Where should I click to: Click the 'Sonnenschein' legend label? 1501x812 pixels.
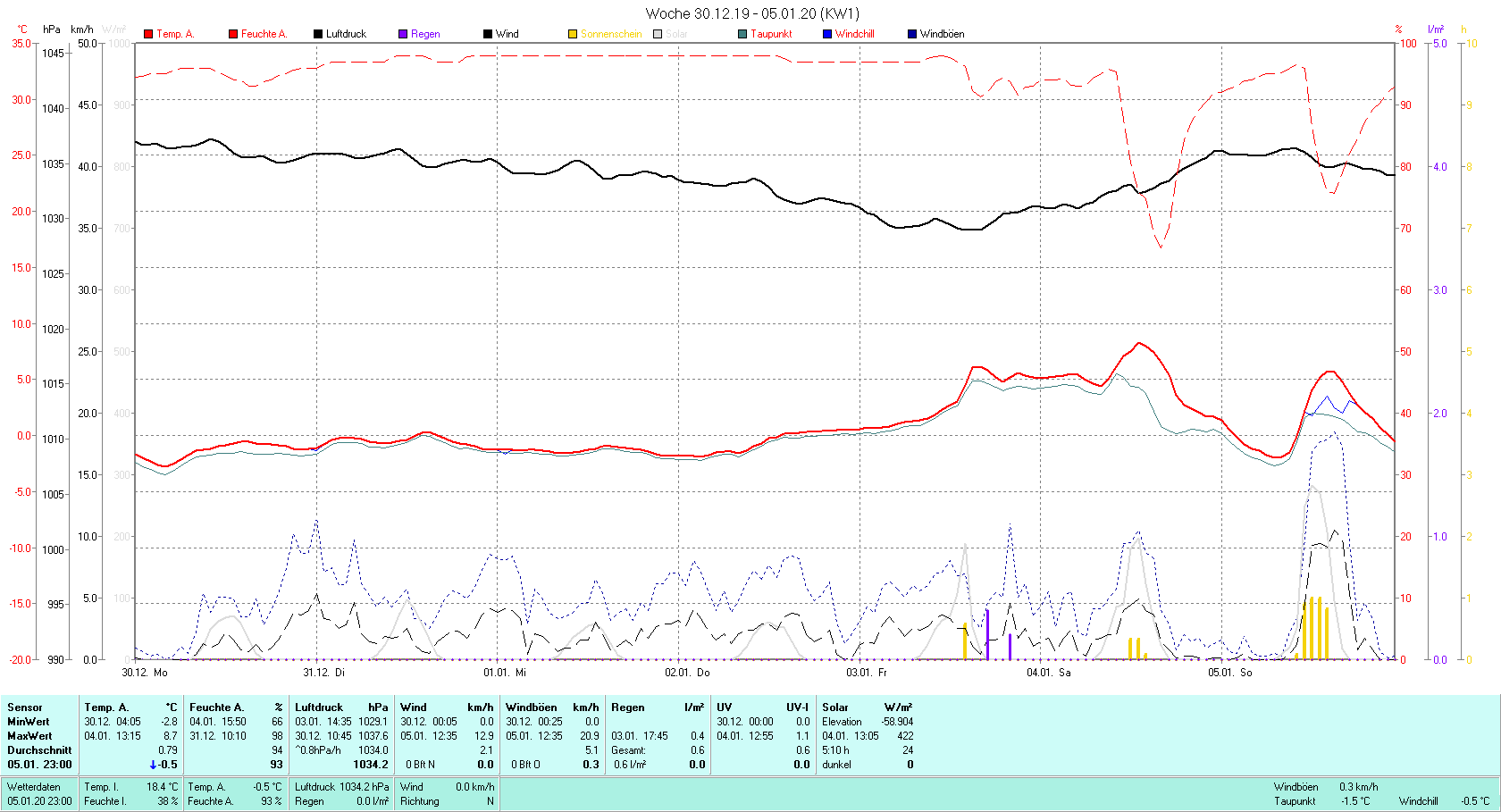click(x=611, y=34)
